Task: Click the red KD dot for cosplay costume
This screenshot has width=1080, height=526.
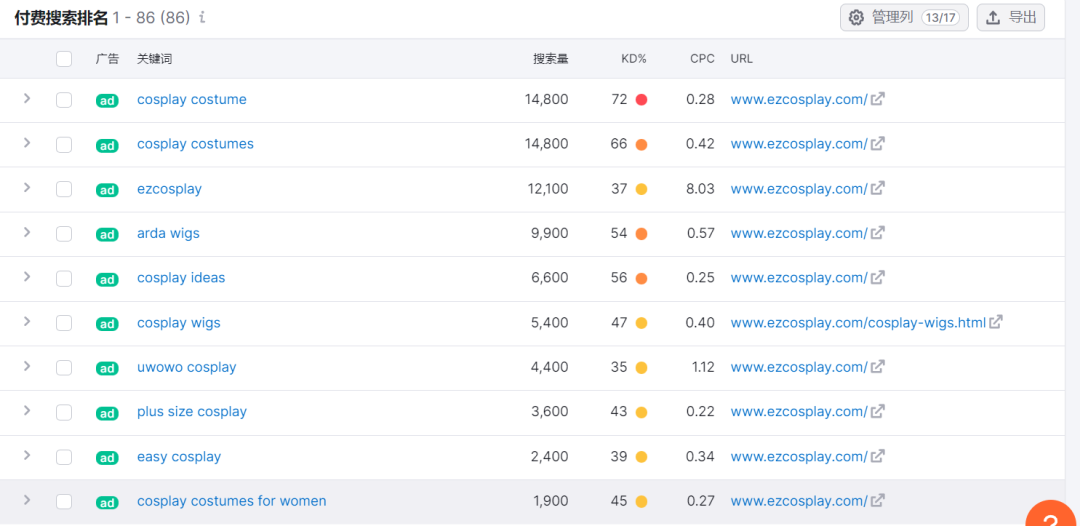Action: [641, 100]
